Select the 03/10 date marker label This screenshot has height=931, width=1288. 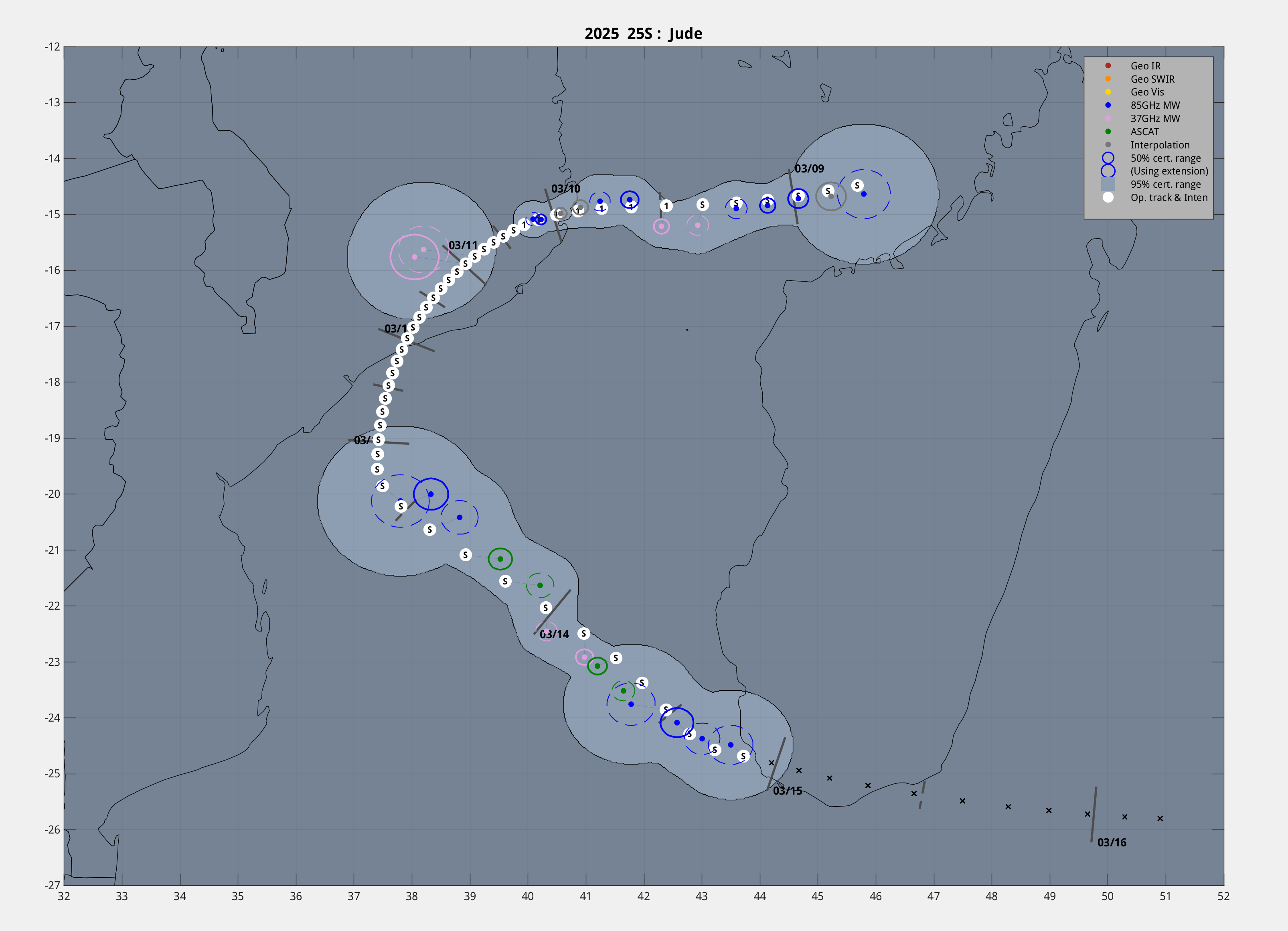(x=566, y=189)
